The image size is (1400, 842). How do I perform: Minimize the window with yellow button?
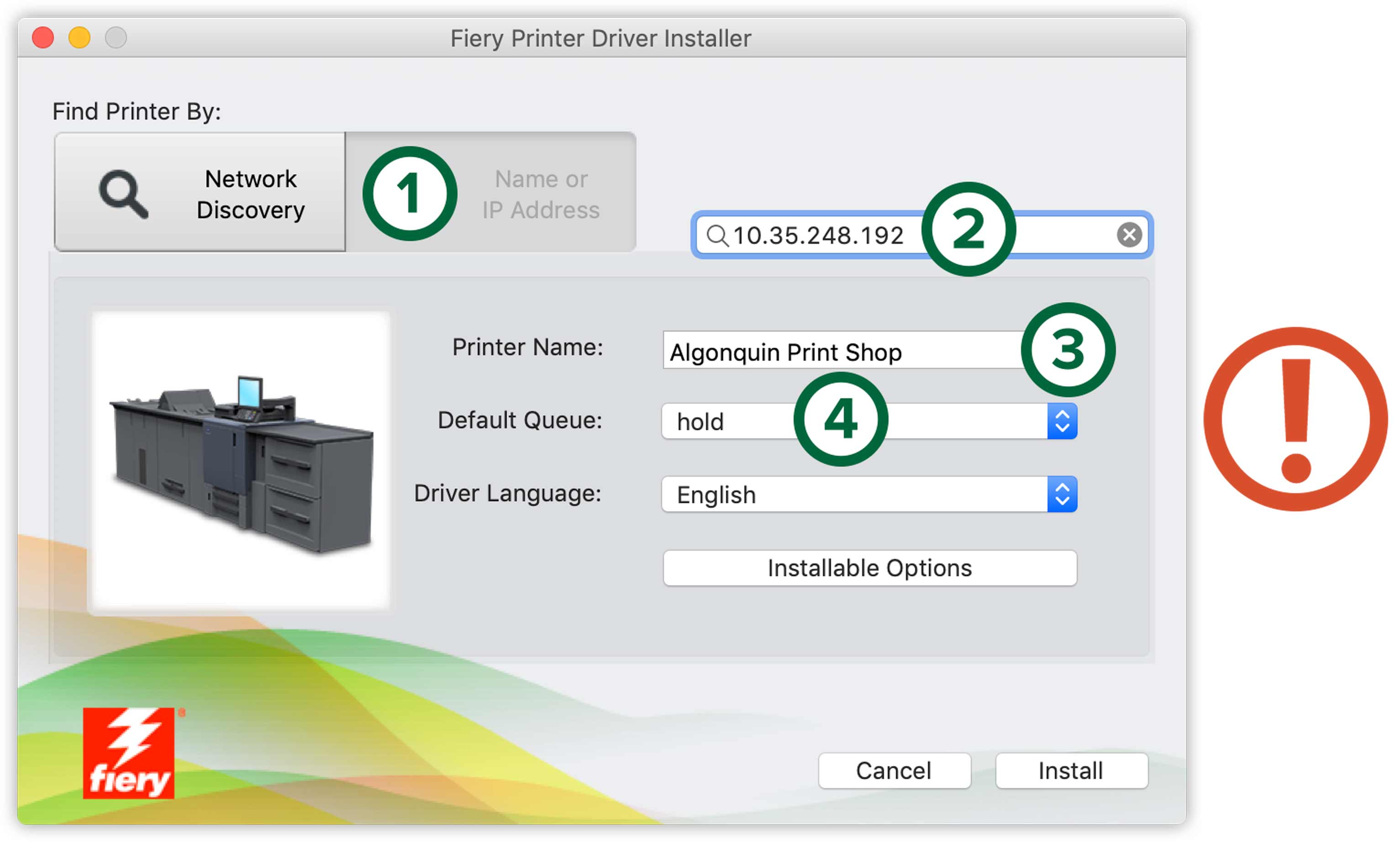(79, 38)
